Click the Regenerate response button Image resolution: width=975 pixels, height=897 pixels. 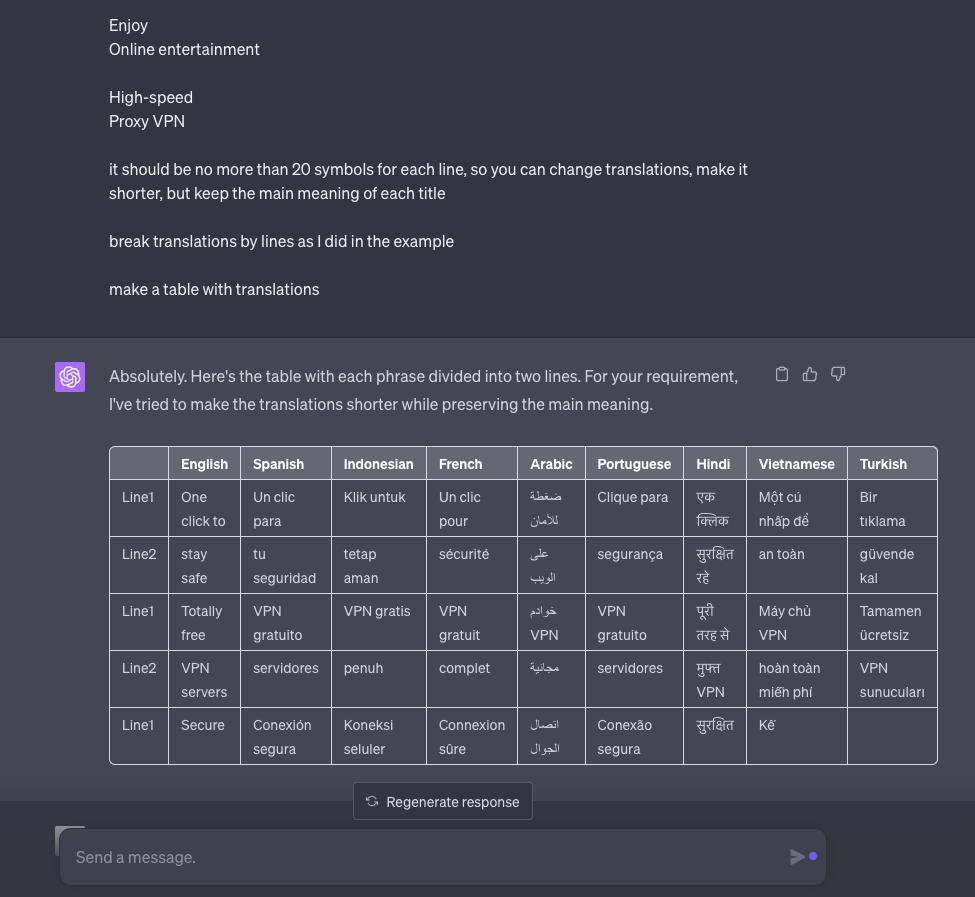tap(443, 801)
